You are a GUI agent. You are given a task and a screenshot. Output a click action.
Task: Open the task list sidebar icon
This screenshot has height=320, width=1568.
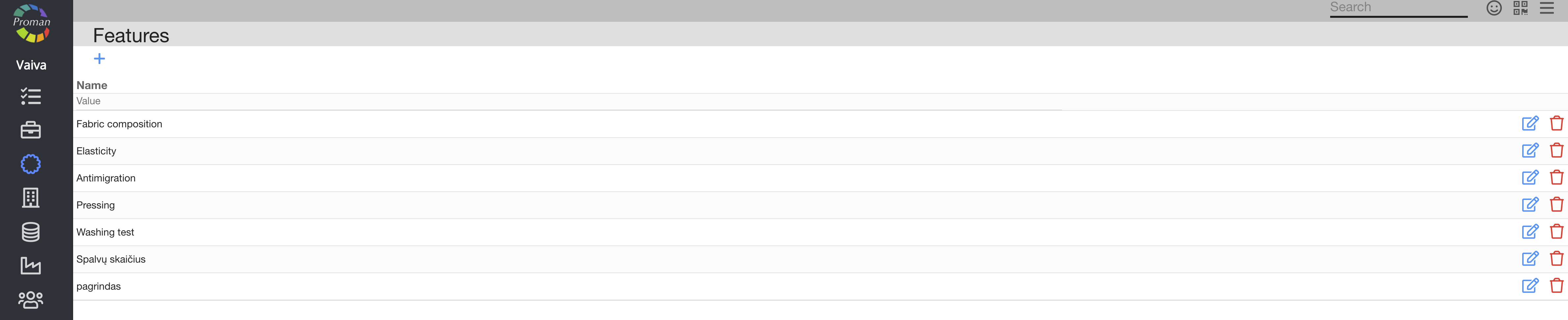point(30,96)
